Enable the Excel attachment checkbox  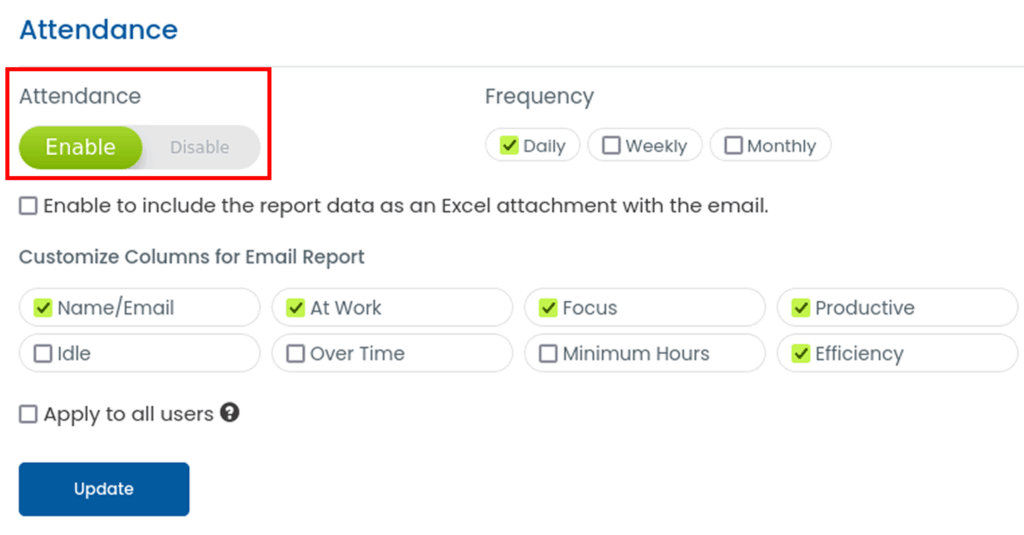click(28, 207)
